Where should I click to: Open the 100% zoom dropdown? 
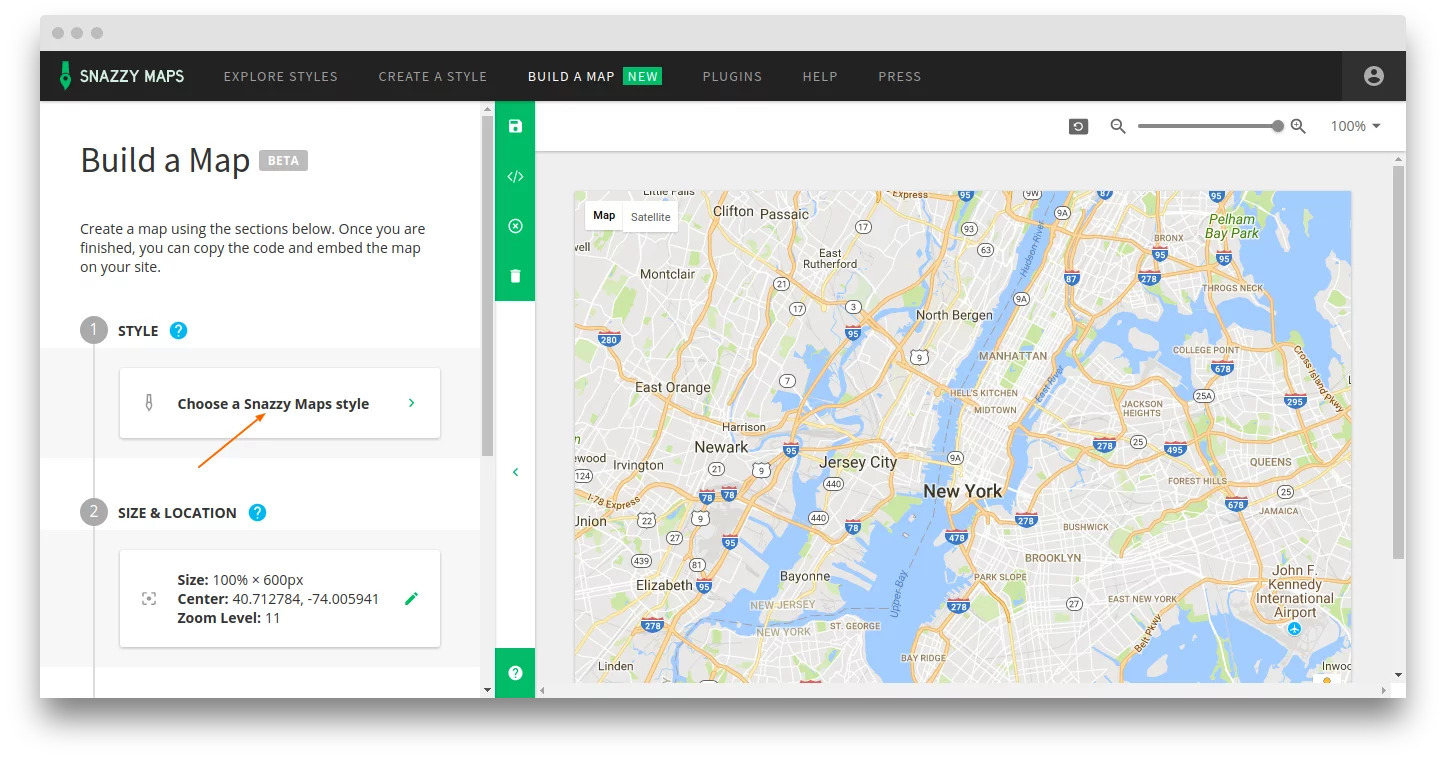click(x=1355, y=126)
